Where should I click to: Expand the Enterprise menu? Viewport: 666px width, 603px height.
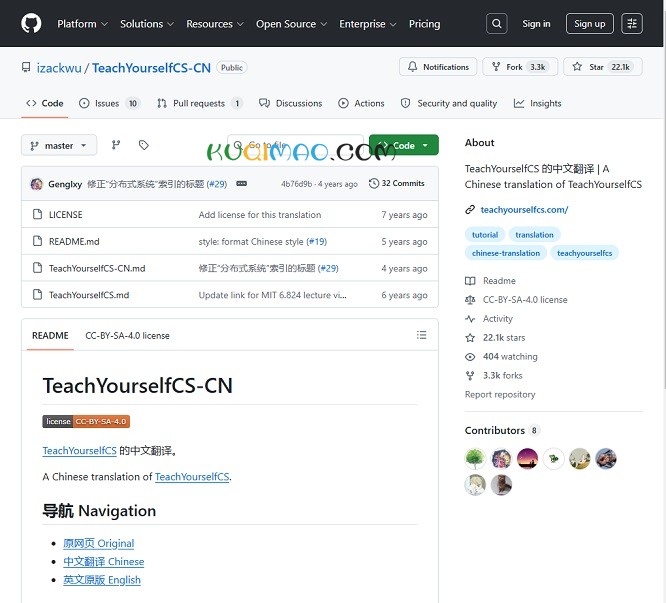pos(367,24)
